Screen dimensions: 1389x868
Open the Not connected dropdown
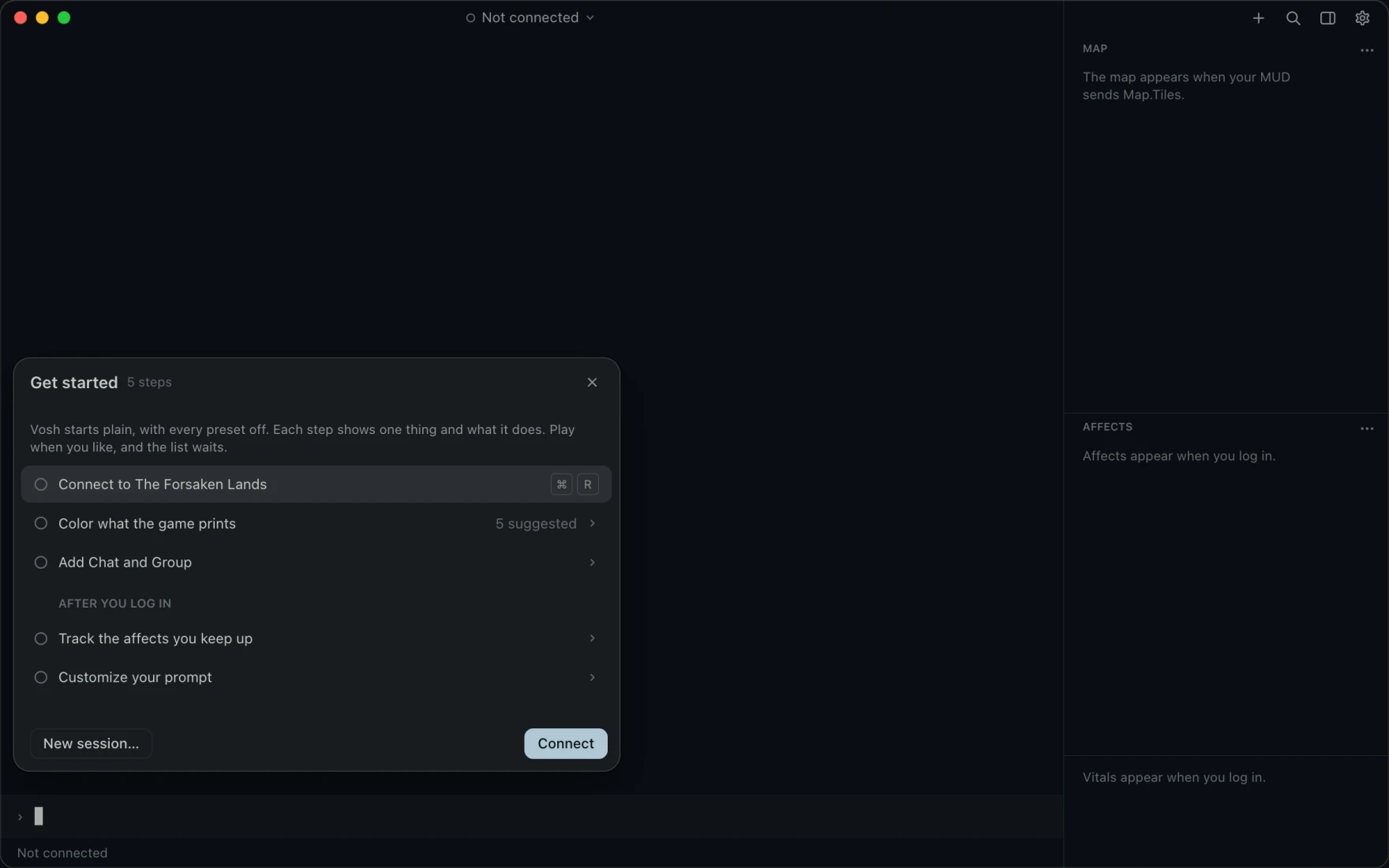tap(530, 17)
